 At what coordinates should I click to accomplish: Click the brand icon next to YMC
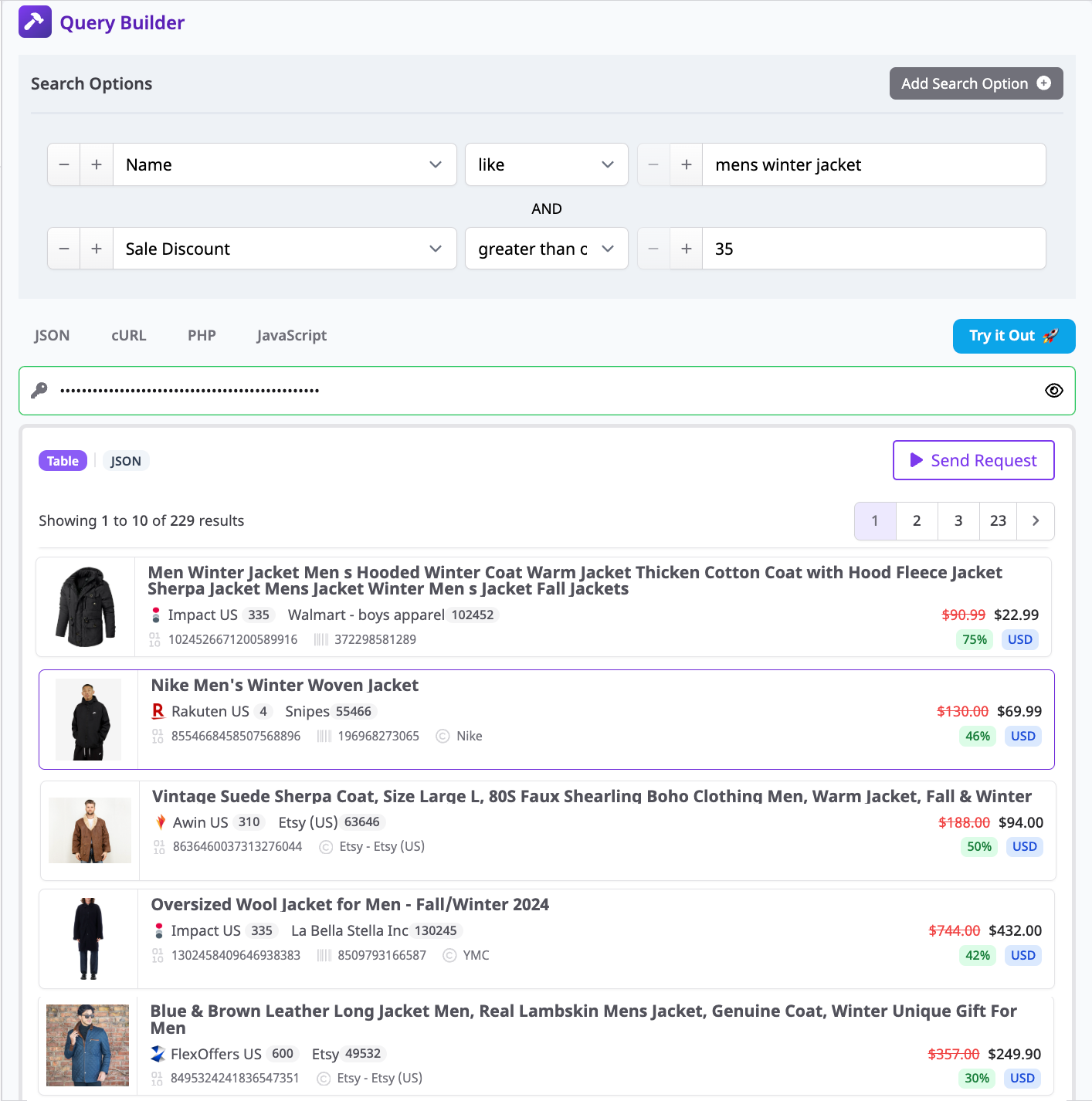point(449,955)
